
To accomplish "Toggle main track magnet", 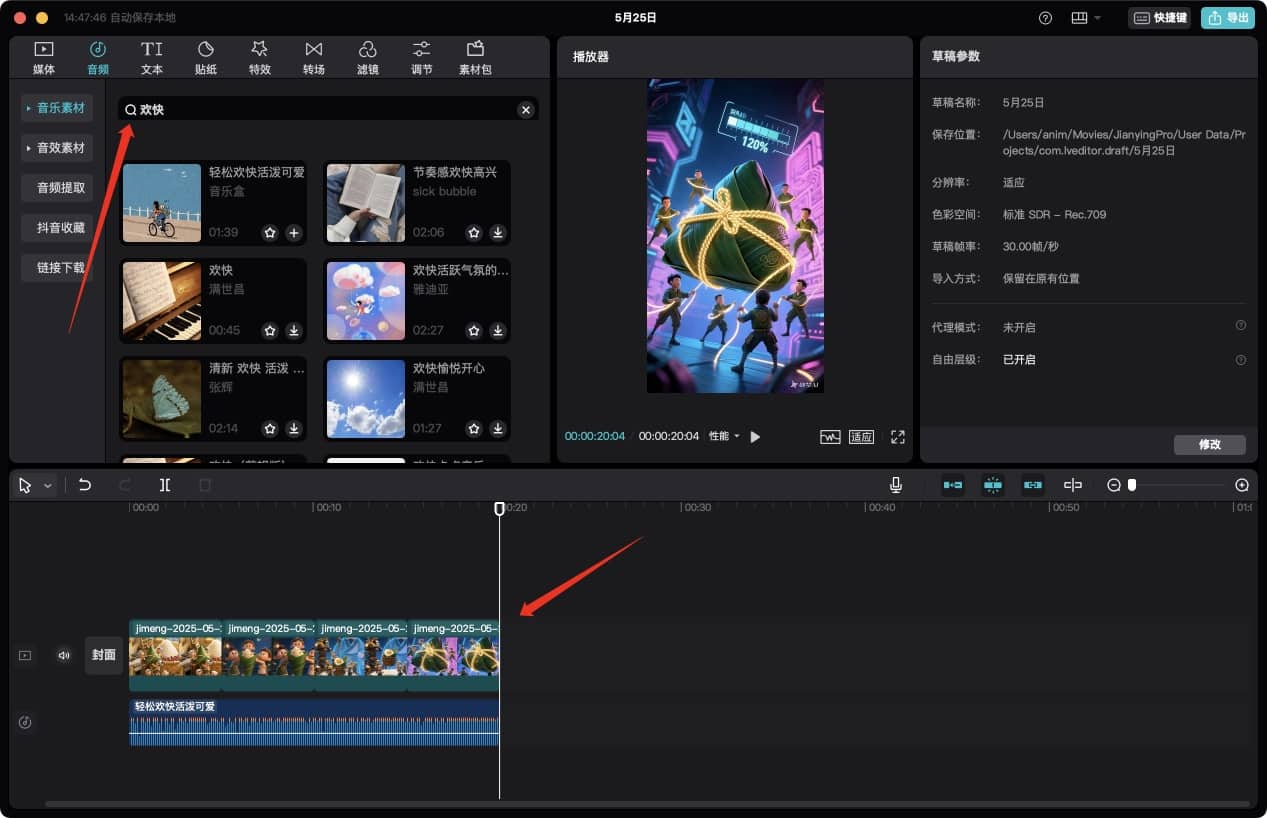I will [x=953, y=485].
